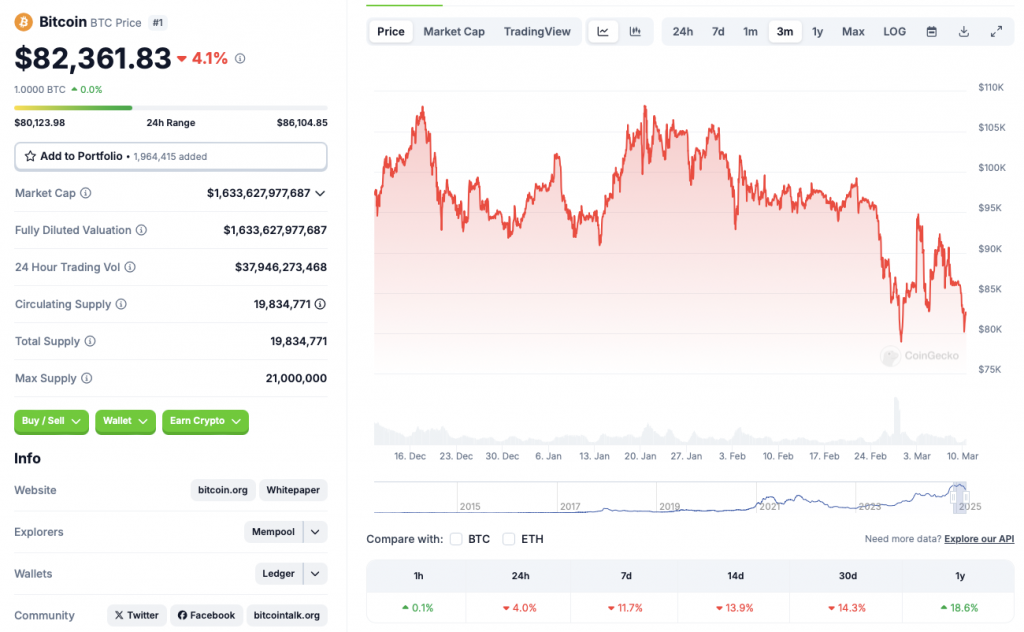Click the 30d 14.3% performance cell

[847, 608]
